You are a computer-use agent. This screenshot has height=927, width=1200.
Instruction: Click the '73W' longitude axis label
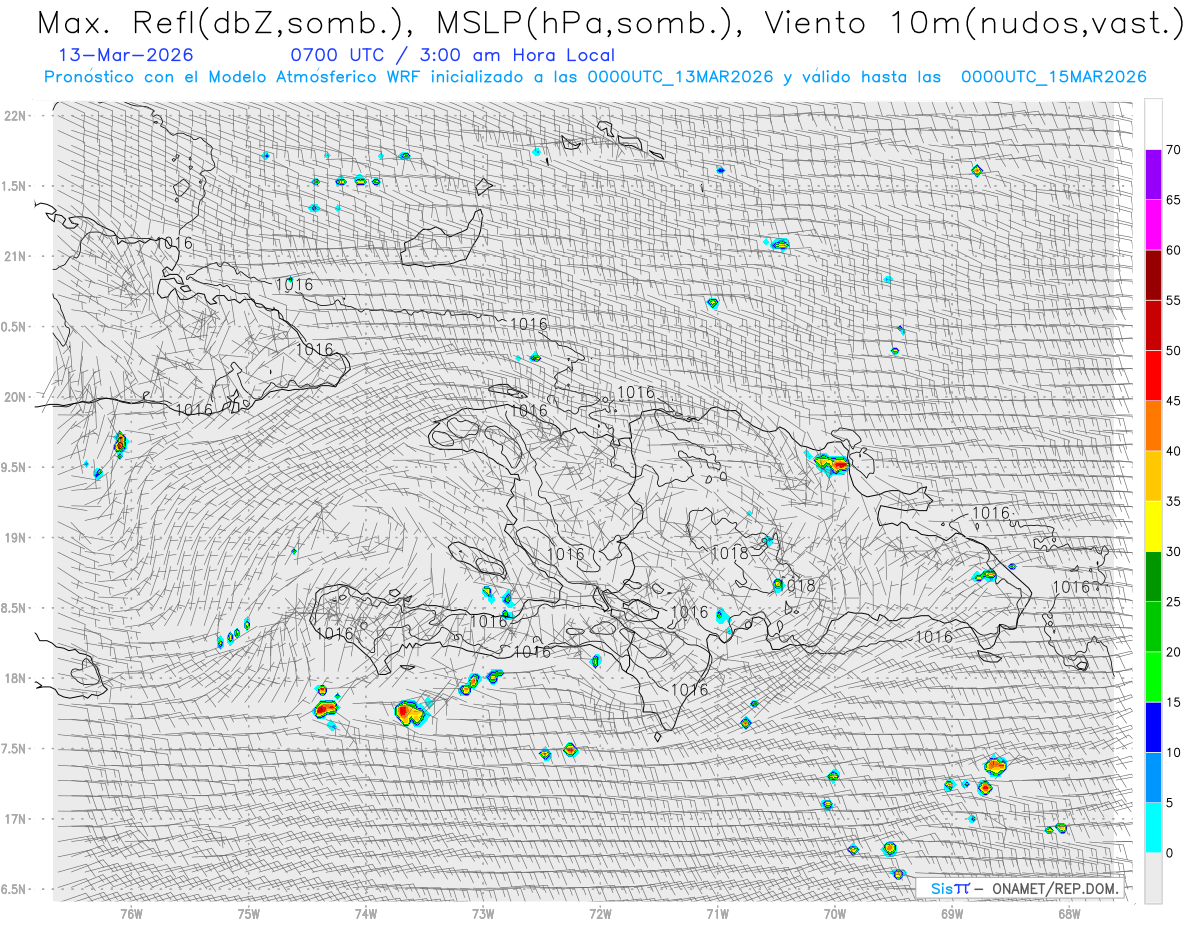(x=483, y=913)
